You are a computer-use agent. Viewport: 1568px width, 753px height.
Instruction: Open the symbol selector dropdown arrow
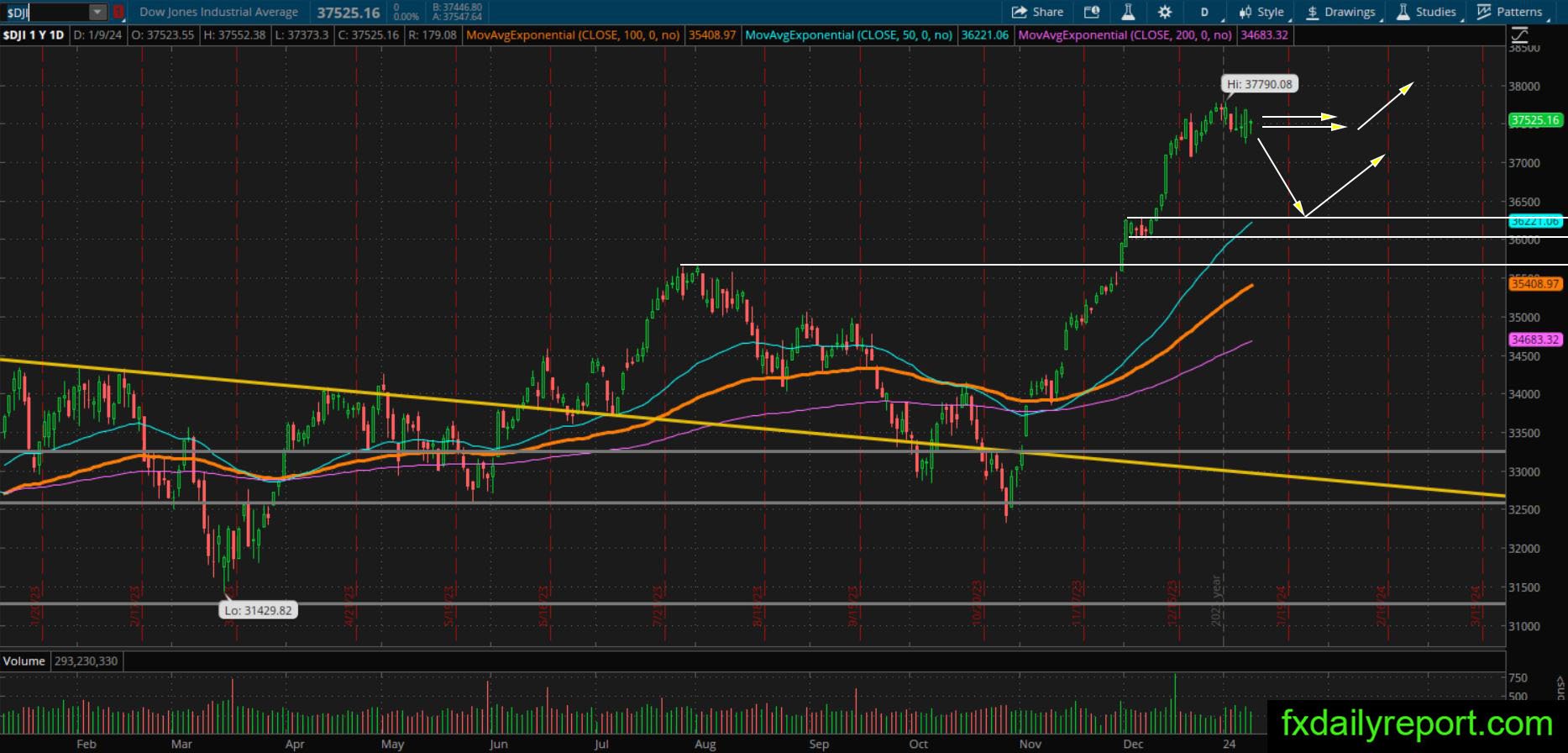[x=98, y=12]
